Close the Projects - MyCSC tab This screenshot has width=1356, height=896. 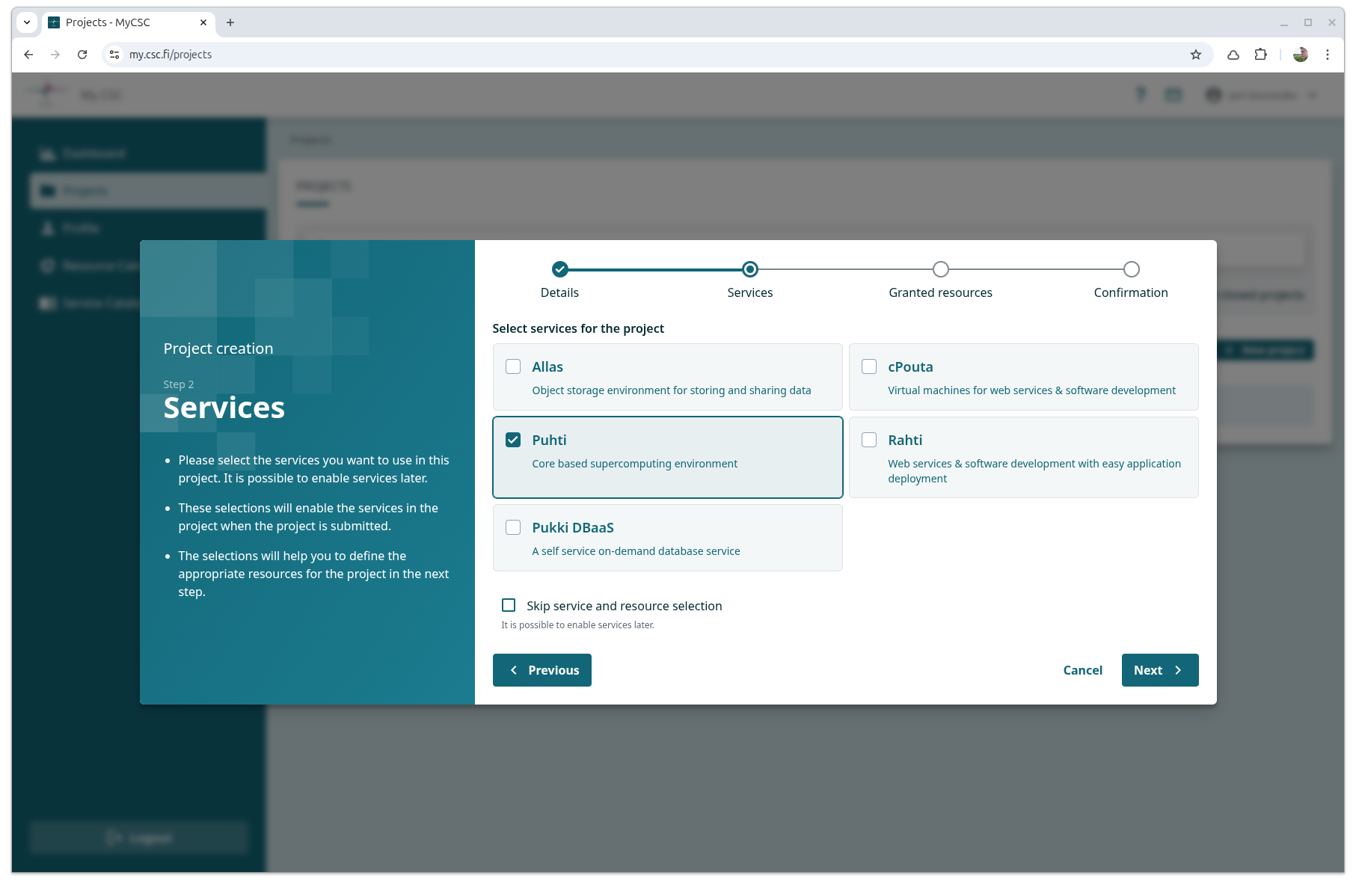[203, 22]
